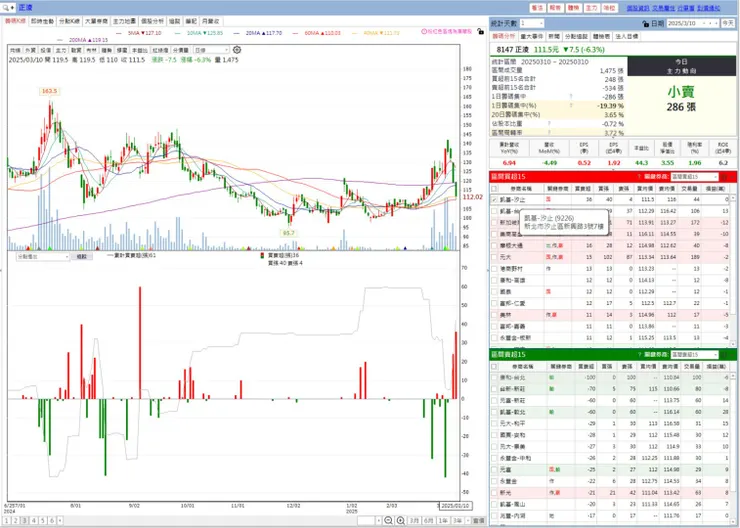
Task: Open the 新聞 tab in right panel
Action: tap(554, 36)
